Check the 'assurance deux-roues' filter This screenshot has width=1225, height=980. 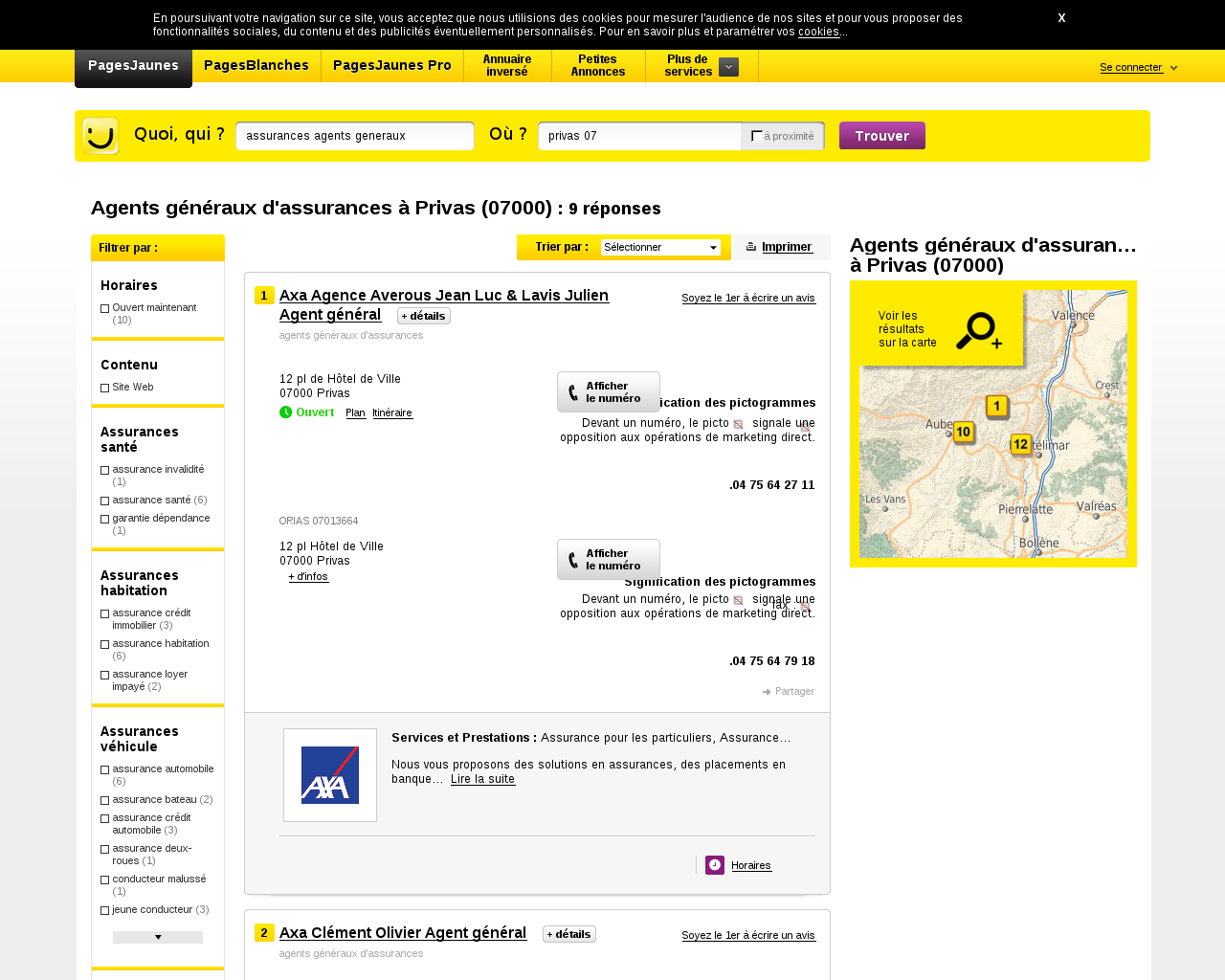[105, 849]
